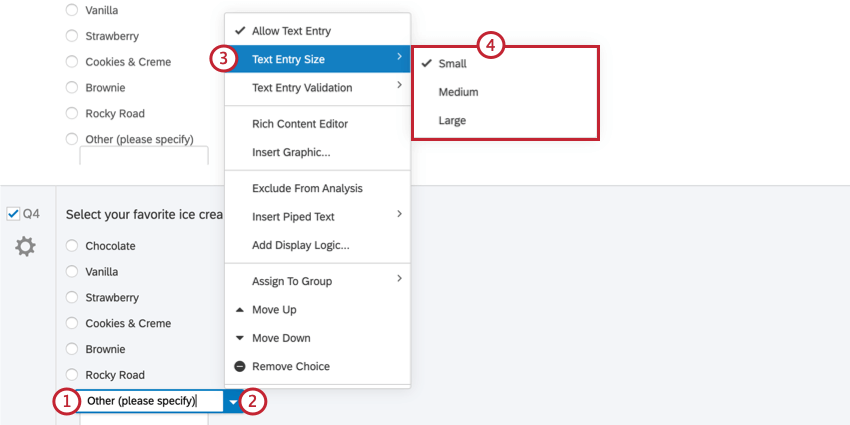This screenshot has height=425, width=850.
Task: Expand the Insert Piped Text submenu
Action: pyautogui.click(x=318, y=216)
